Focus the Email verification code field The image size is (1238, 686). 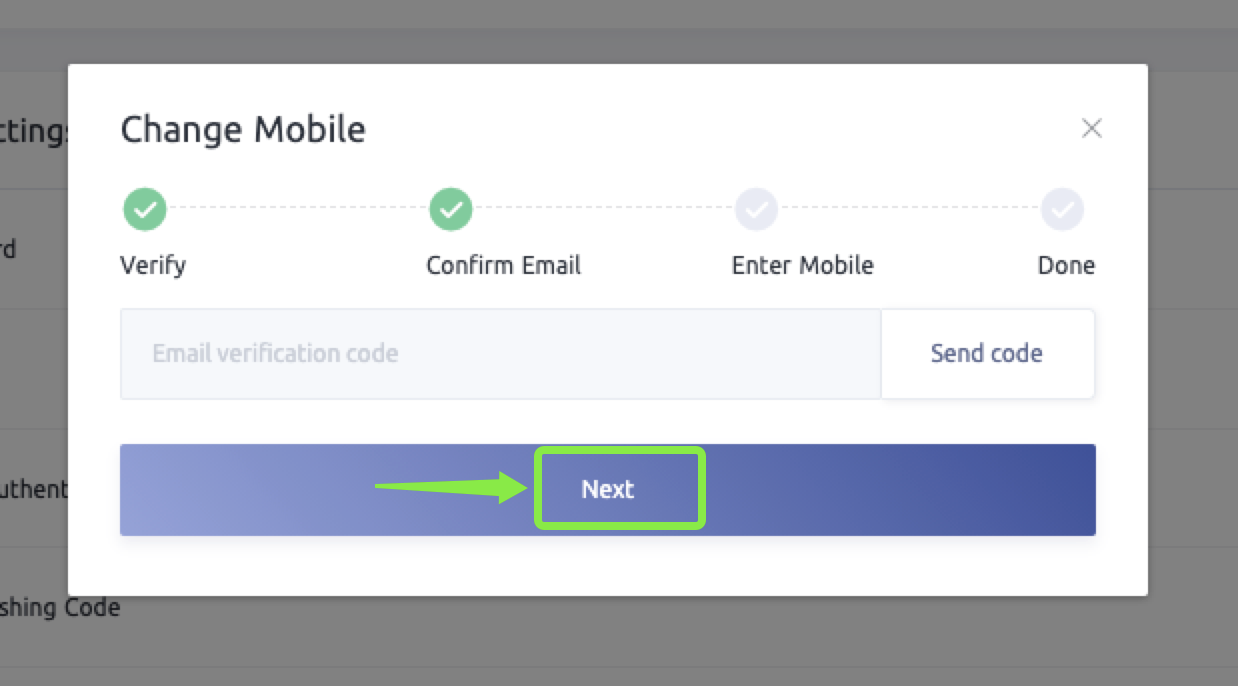click(500, 354)
